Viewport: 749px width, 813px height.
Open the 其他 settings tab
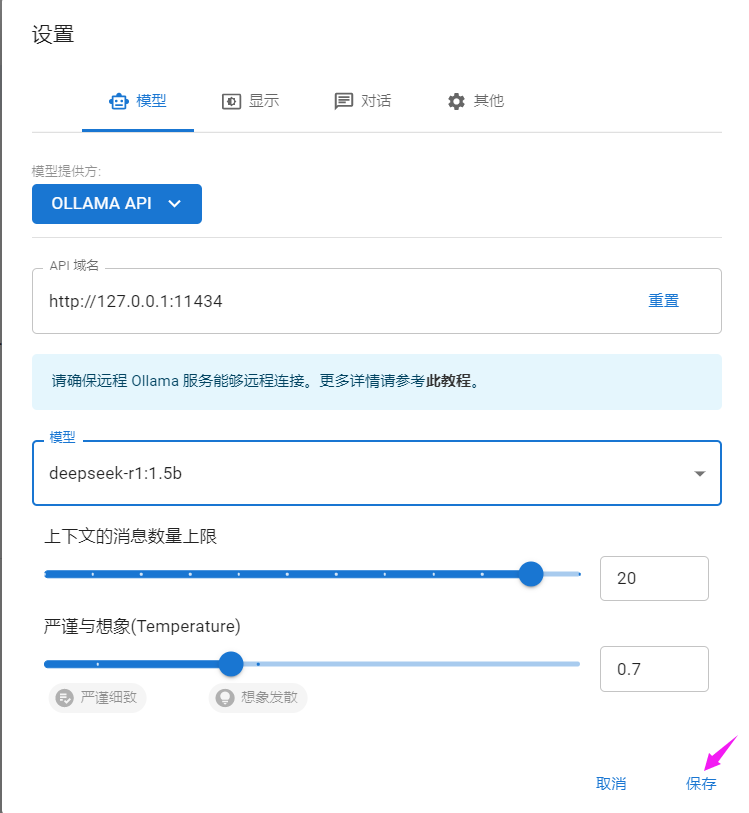(475, 101)
